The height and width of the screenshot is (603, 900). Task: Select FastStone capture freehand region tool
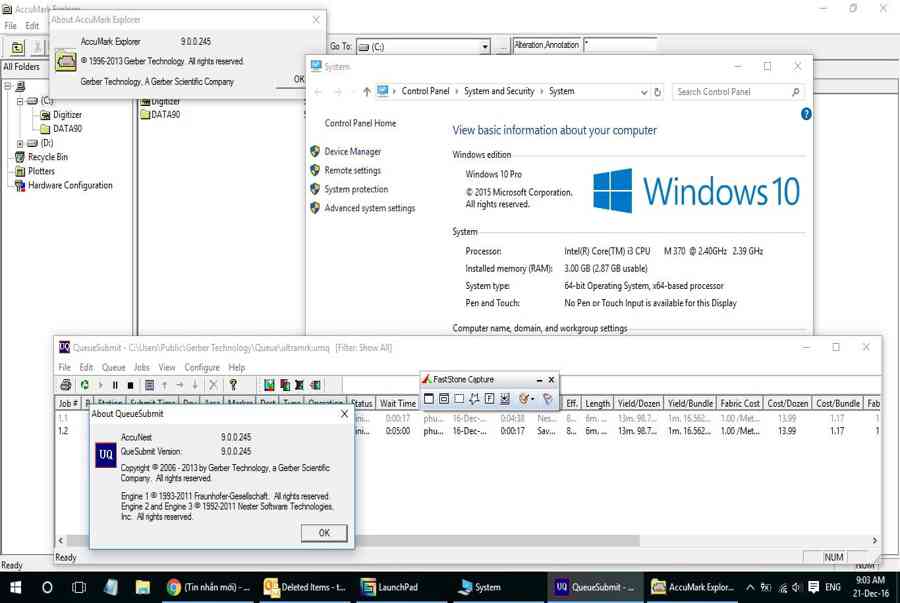tap(474, 398)
